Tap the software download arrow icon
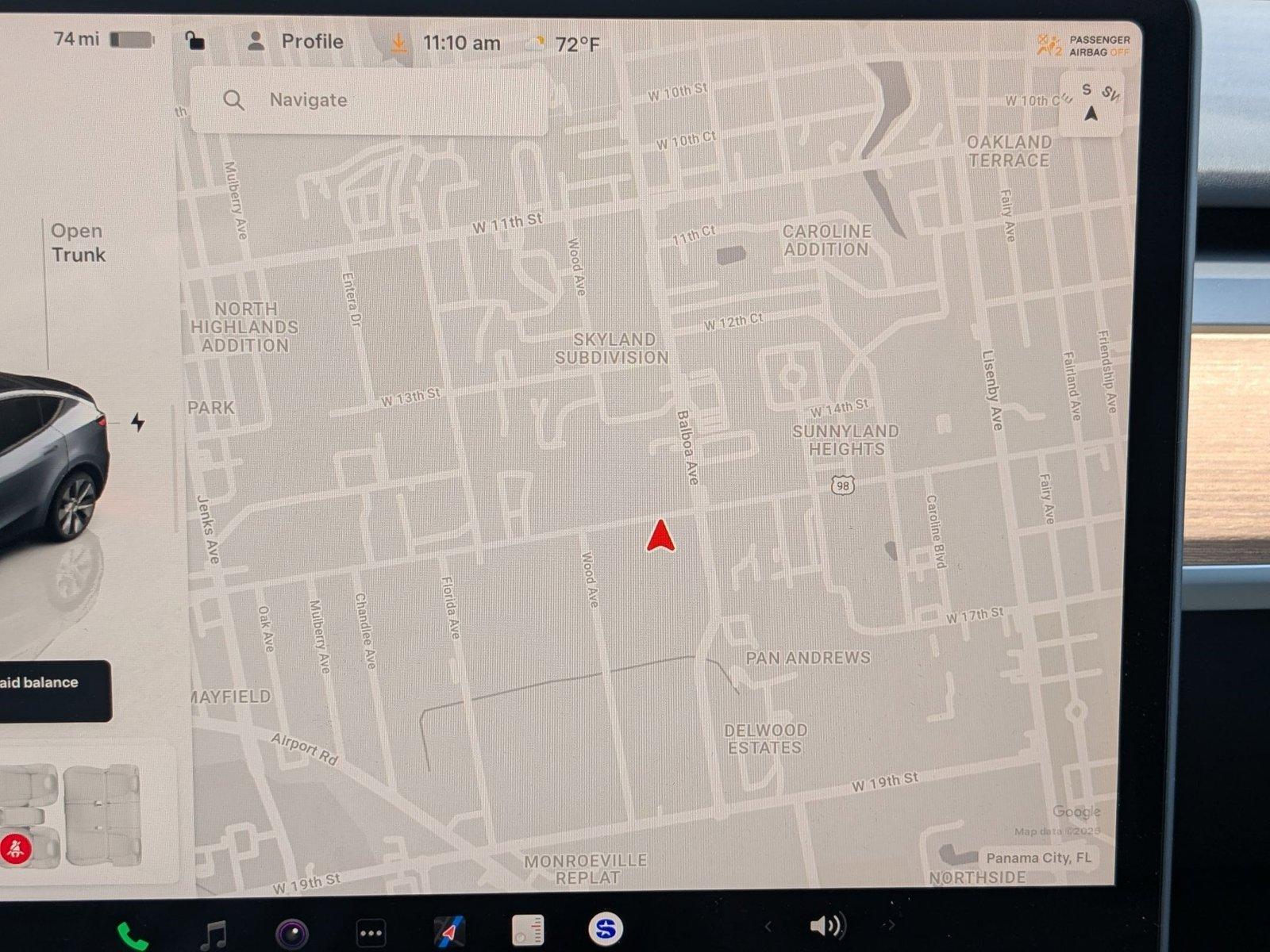The height and width of the screenshot is (952, 1270). 398,42
